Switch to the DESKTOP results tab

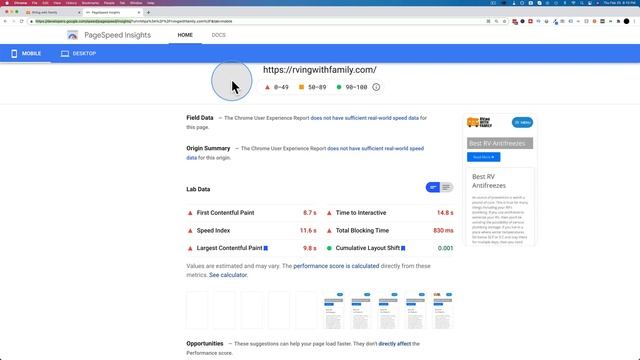tap(78, 53)
